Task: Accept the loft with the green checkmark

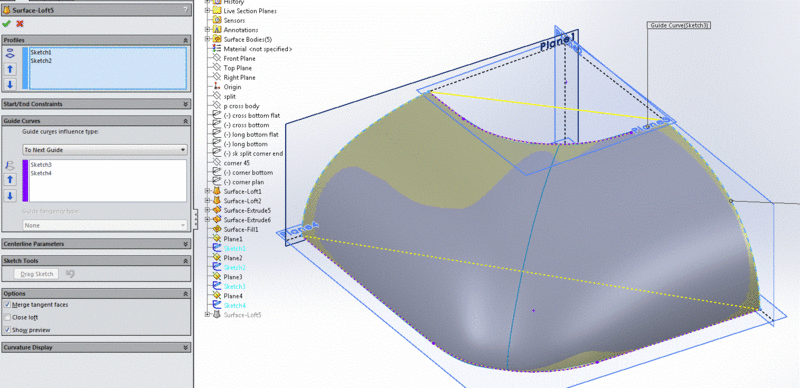Action: pyautogui.click(x=6, y=23)
